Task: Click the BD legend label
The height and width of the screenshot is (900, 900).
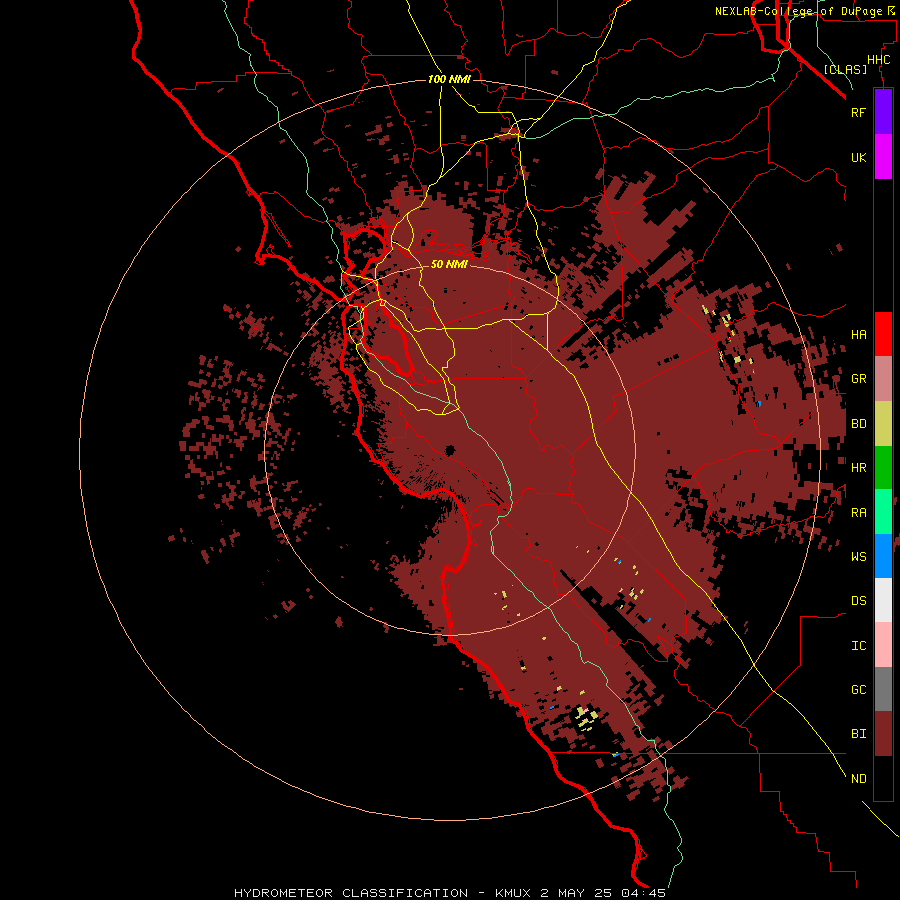Action: 858,424
